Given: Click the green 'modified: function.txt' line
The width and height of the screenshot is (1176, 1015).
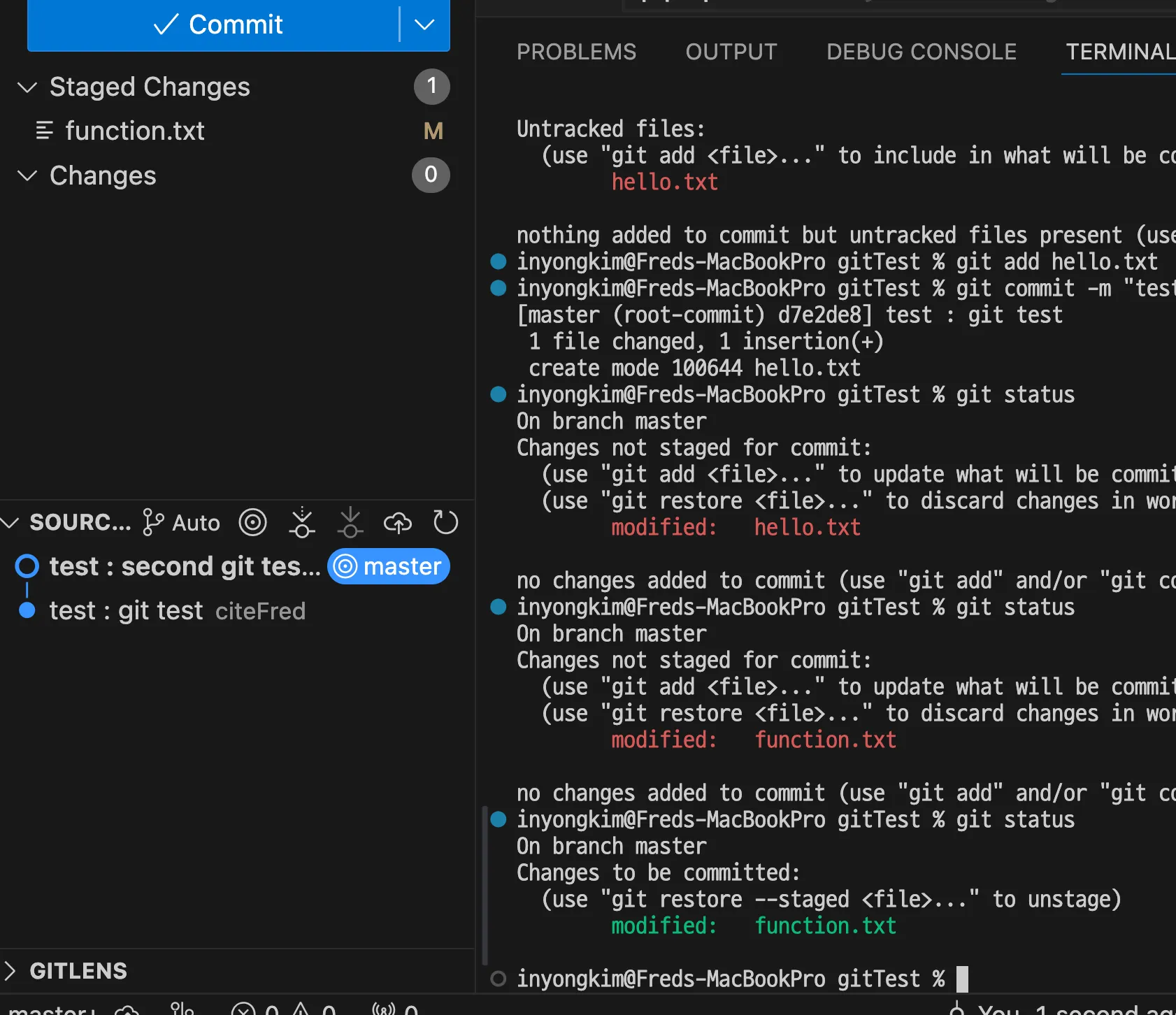Looking at the screenshot, I should pos(754,926).
